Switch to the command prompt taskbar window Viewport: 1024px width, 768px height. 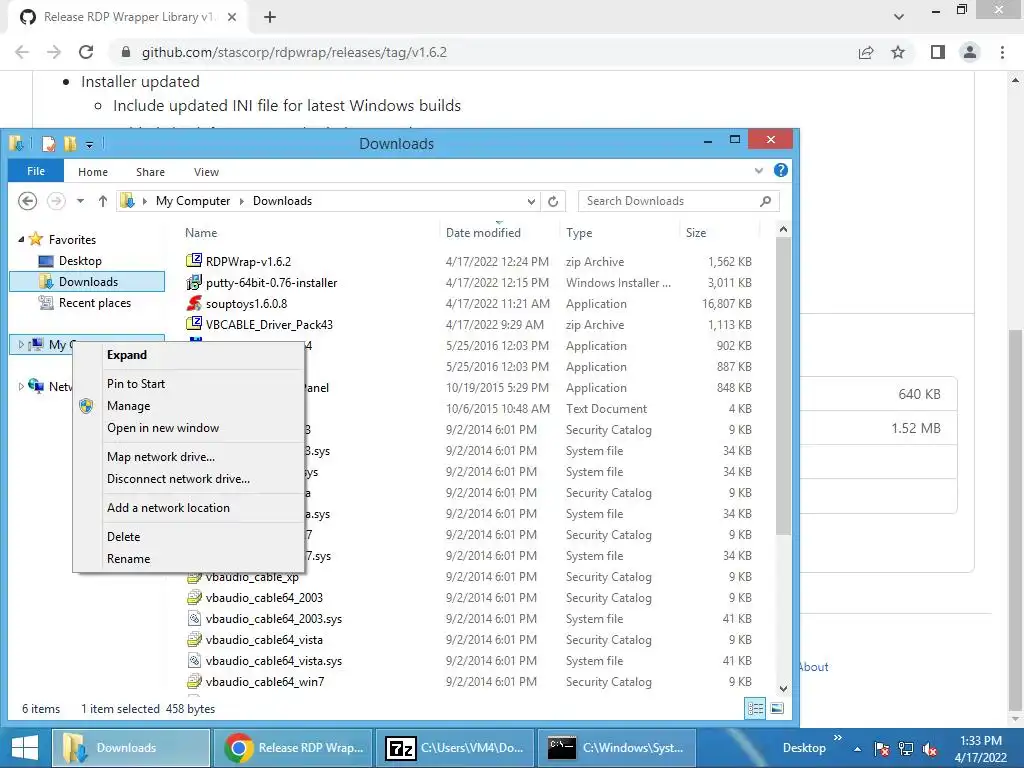point(616,748)
